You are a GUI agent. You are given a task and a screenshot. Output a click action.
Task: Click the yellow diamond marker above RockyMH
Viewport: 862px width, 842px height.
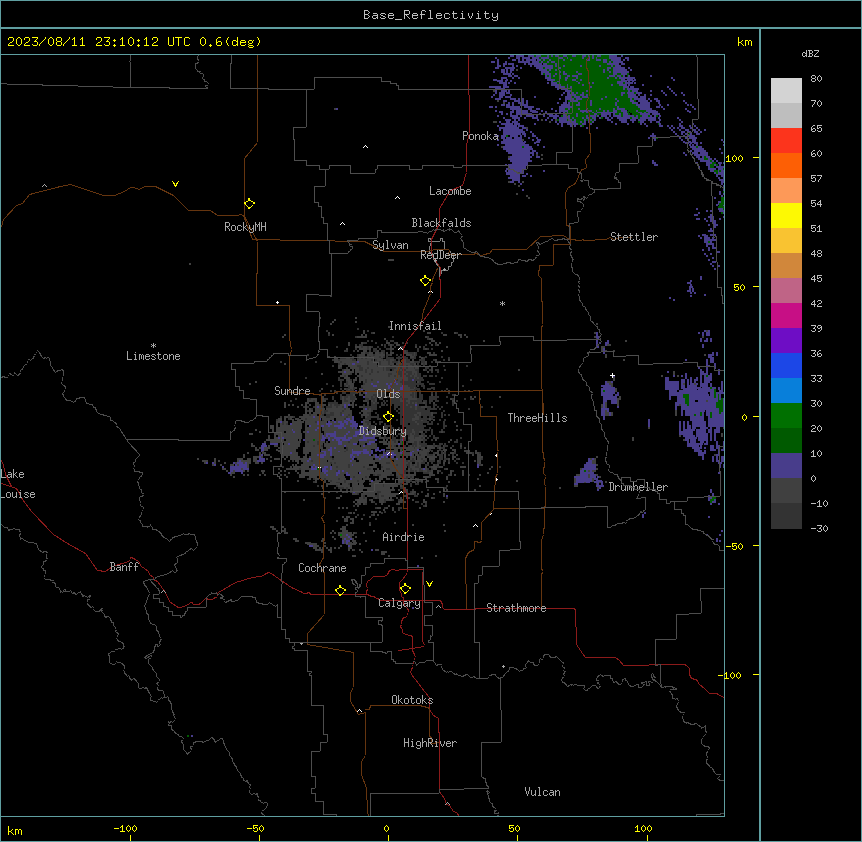click(x=250, y=203)
